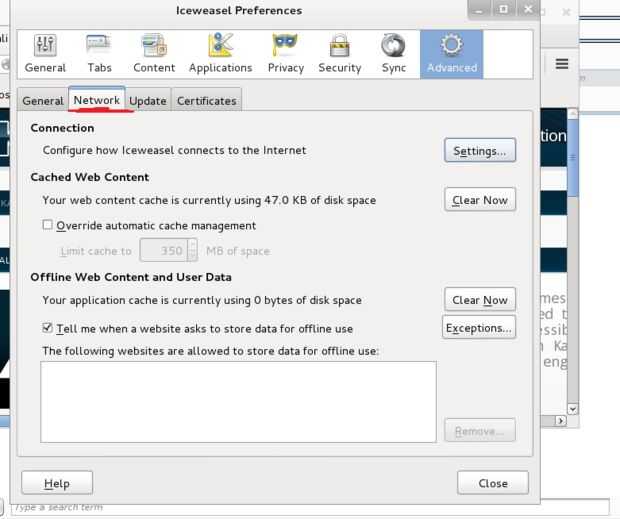Click the horizontal scroll right arrow in browser window
This screenshot has height=519, width=620.
(561, 421)
